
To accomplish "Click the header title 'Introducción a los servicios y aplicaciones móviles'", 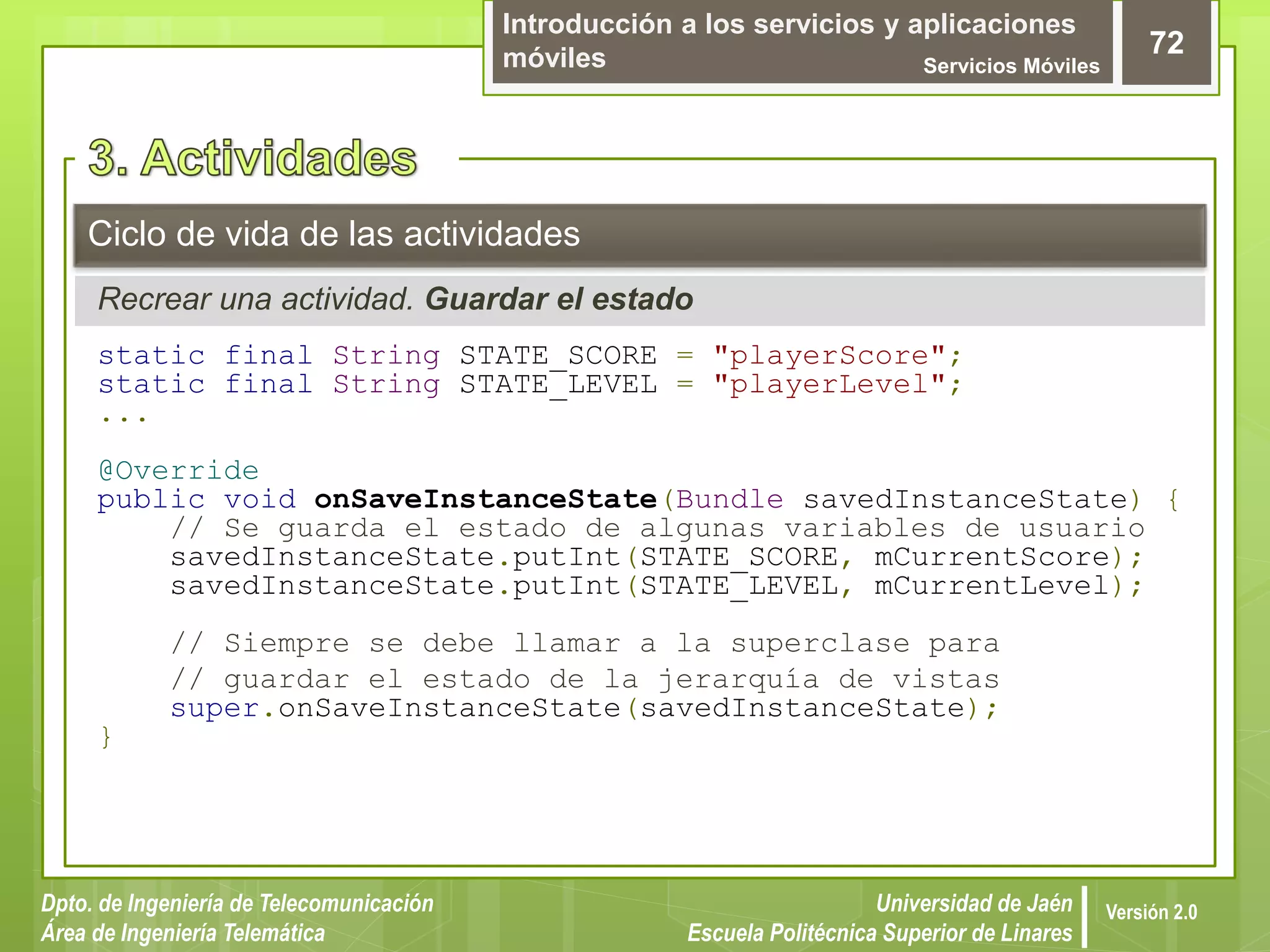I will click(789, 41).
